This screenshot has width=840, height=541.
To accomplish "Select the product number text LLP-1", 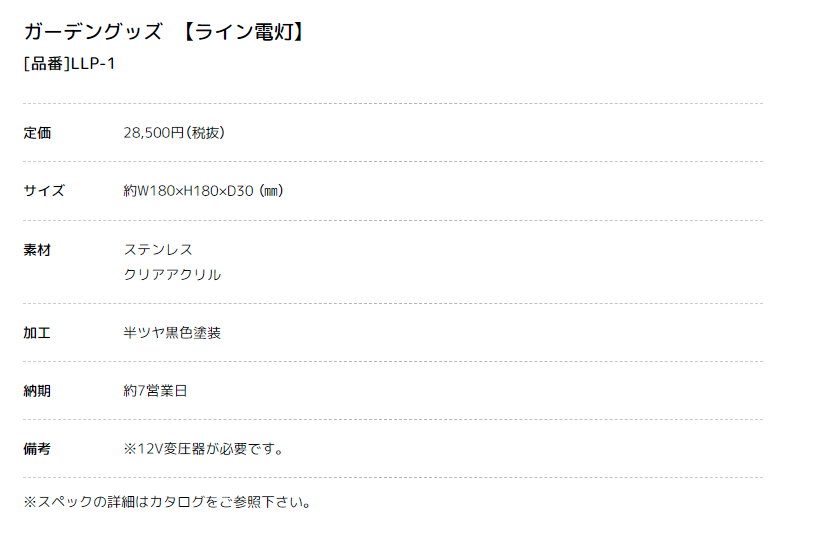I will coord(93,64).
